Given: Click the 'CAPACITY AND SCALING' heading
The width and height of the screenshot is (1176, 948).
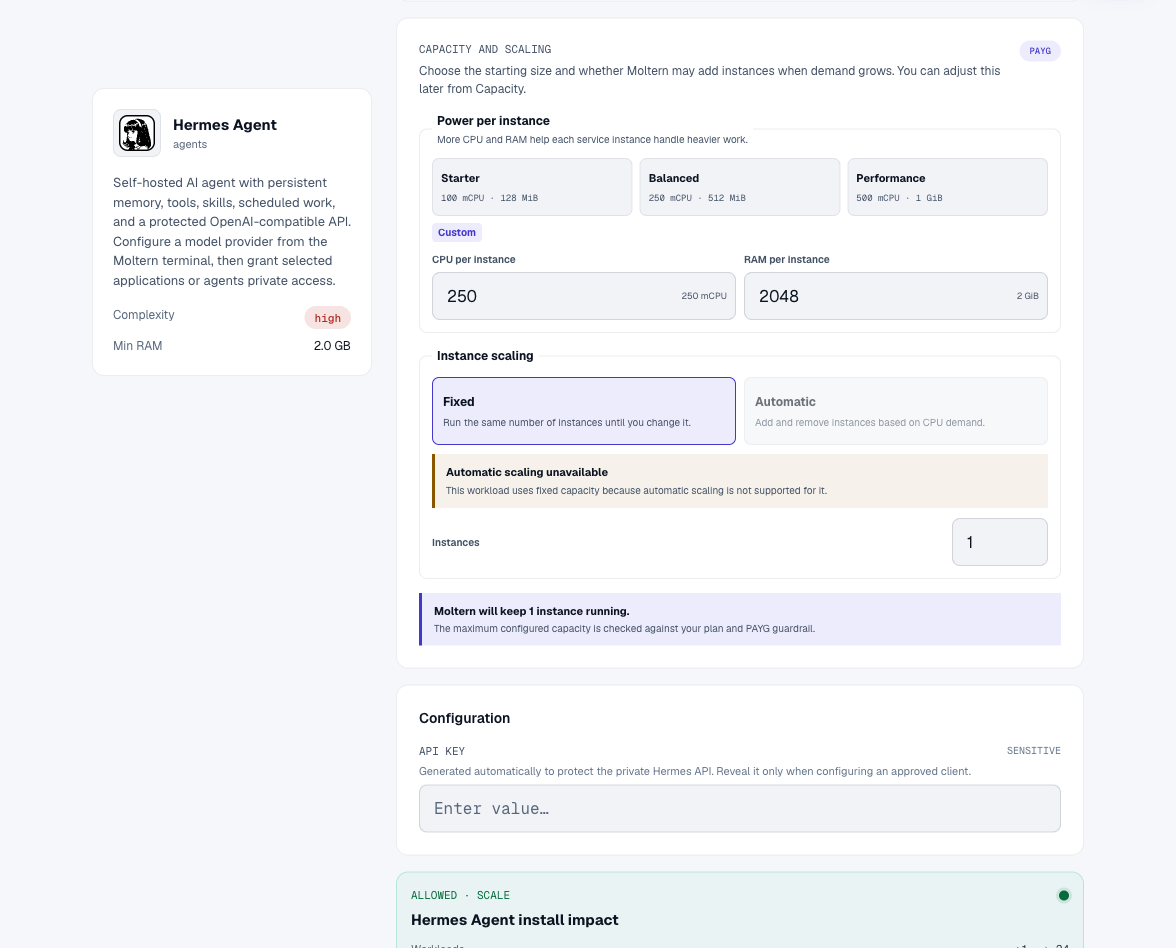Looking at the screenshot, I should tap(485, 50).
